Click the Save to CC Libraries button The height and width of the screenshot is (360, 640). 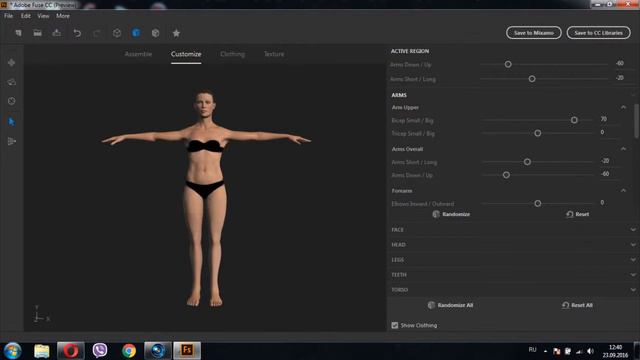click(x=598, y=33)
